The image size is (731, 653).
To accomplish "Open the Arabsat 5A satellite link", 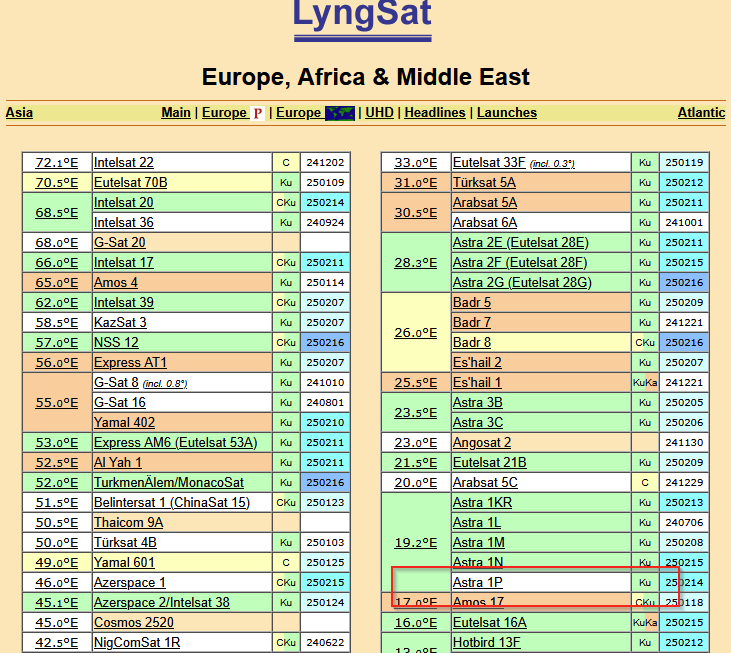I will (x=485, y=203).
